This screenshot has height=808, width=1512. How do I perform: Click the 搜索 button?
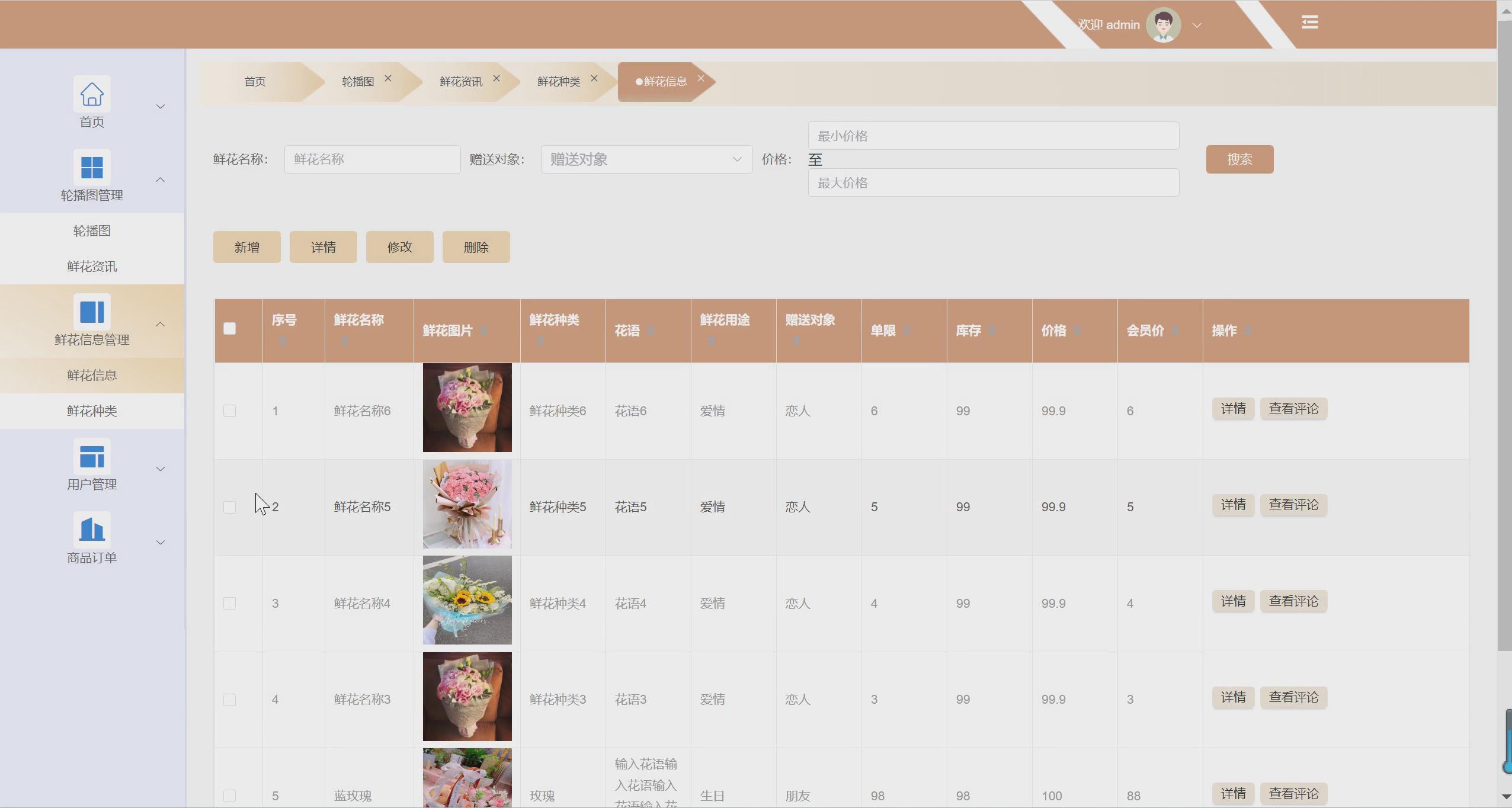(x=1239, y=159)
